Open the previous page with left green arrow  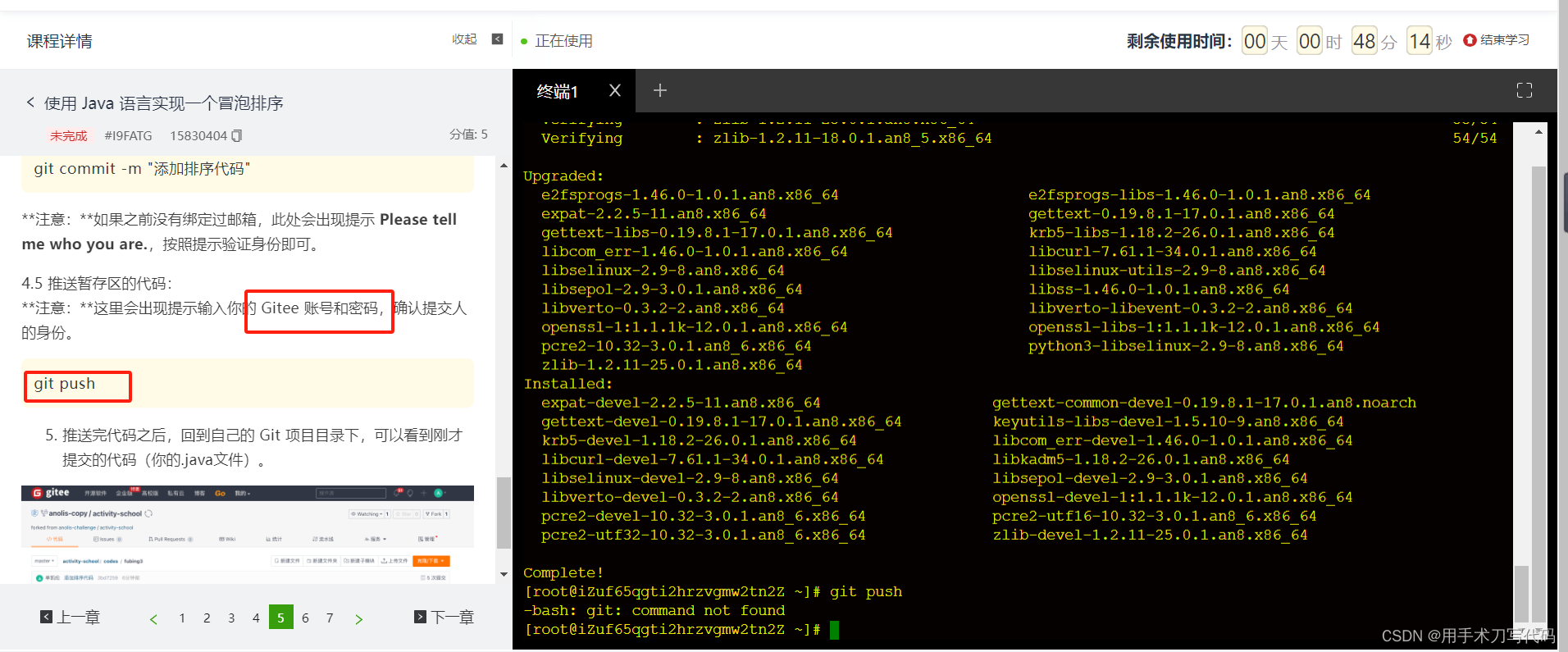tap(153, 619)
